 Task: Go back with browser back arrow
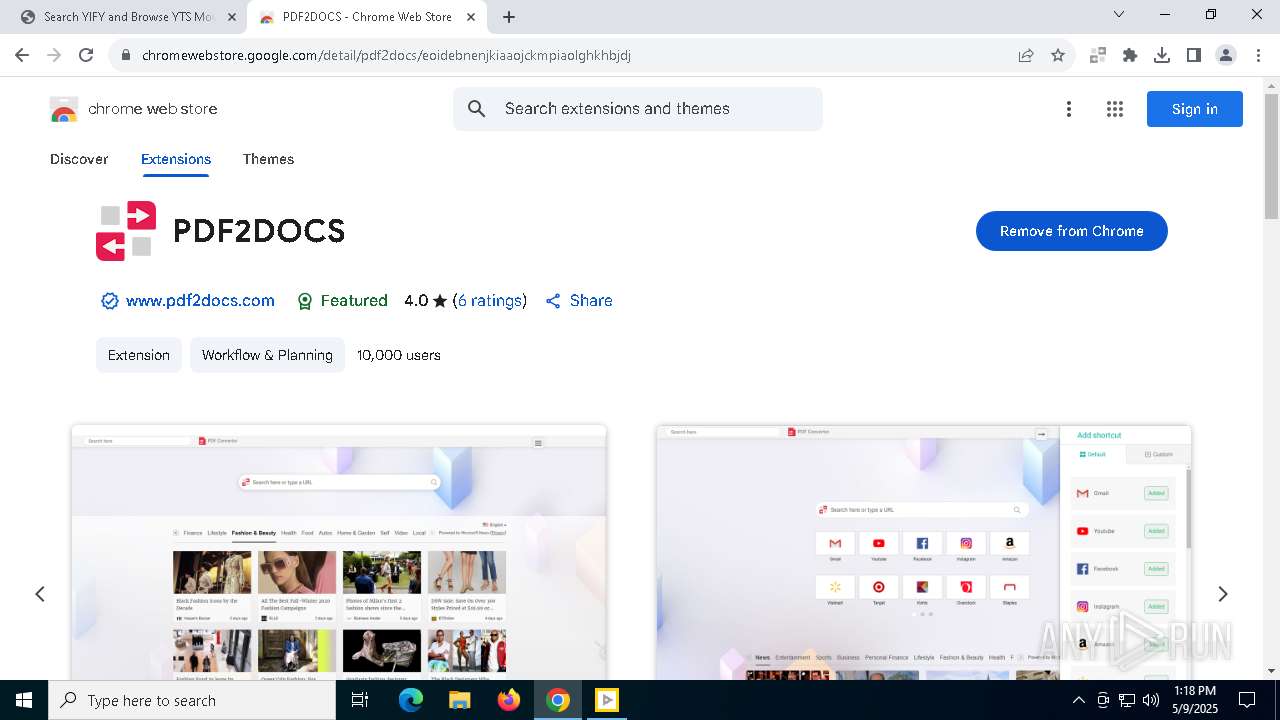24,55
